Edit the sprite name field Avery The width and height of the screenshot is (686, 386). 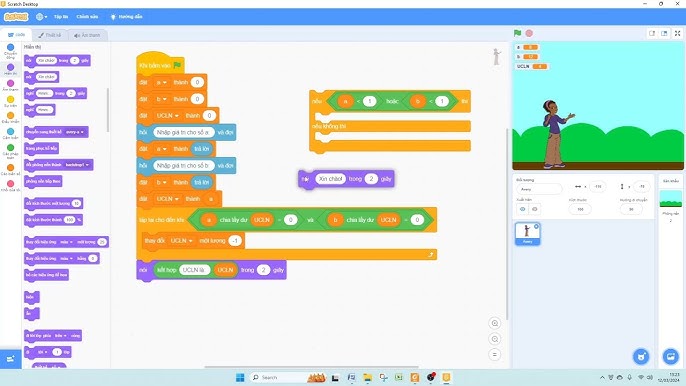point(539,189)
